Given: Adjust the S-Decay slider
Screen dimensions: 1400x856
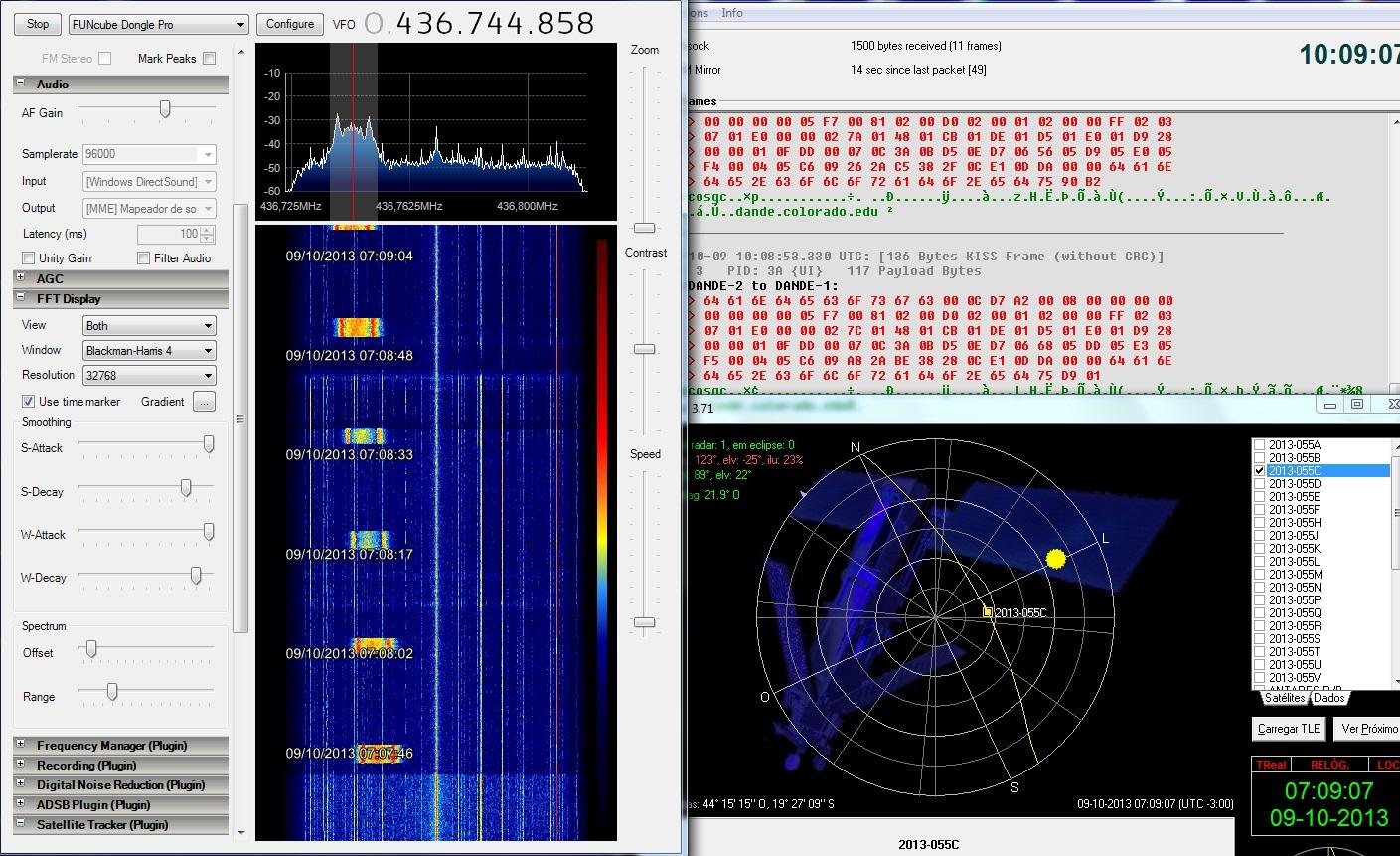Looking at the screenshot, I should pos(186,488).
